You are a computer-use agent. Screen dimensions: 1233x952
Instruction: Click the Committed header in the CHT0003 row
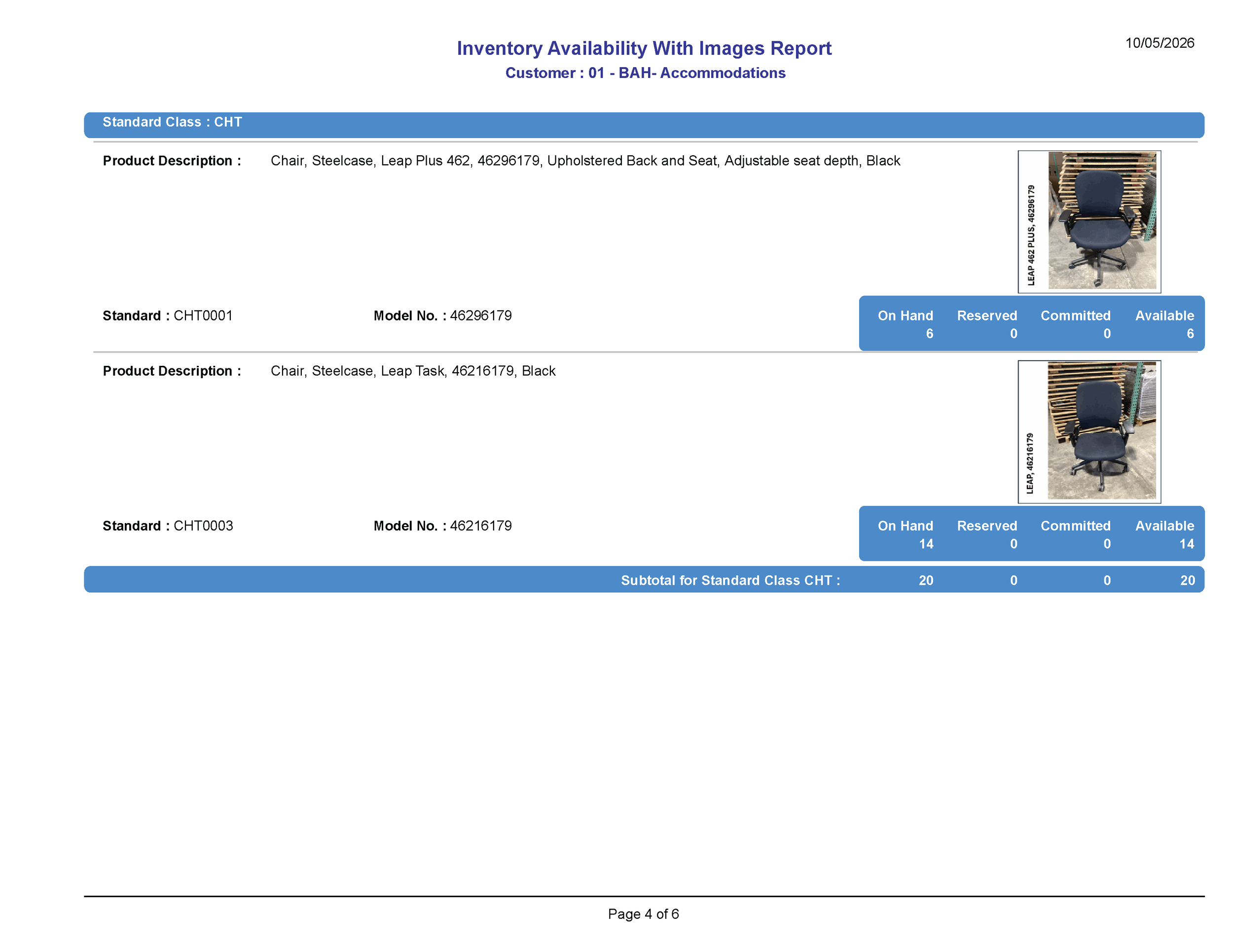[x=1076, y=526]
